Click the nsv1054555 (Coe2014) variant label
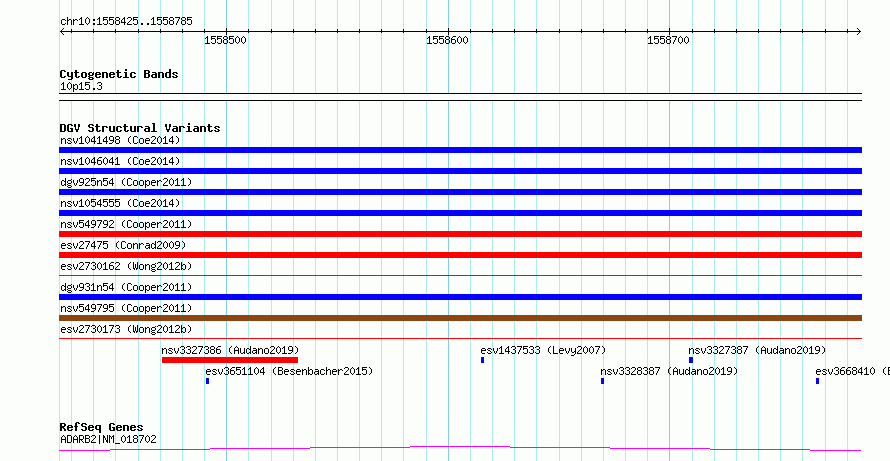Screen dimensions: 890x461 pyautogui.click(x=120, y=203)
